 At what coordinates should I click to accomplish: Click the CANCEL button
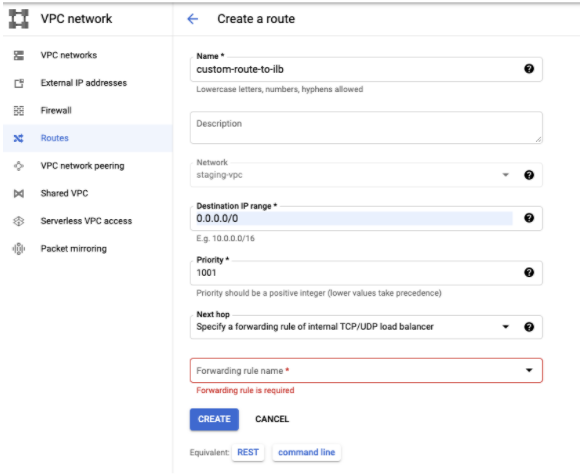(x=272, y=419)
